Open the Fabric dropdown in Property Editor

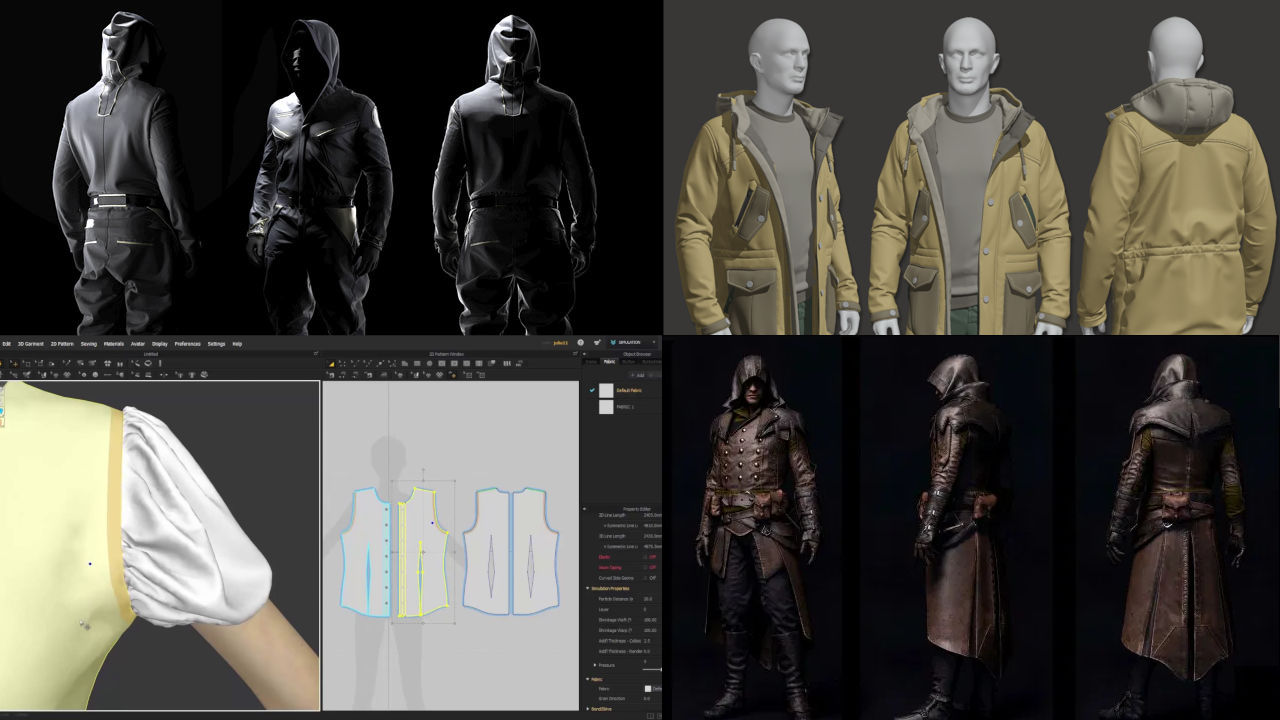(x=652, y=689)
